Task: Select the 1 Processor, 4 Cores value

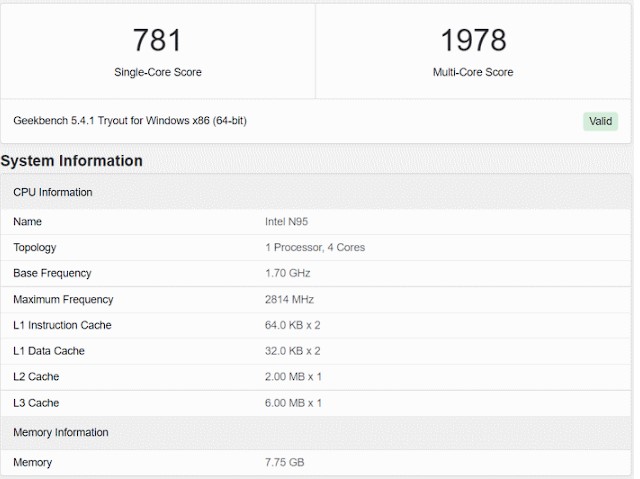Action: click(x=315, y=247)
